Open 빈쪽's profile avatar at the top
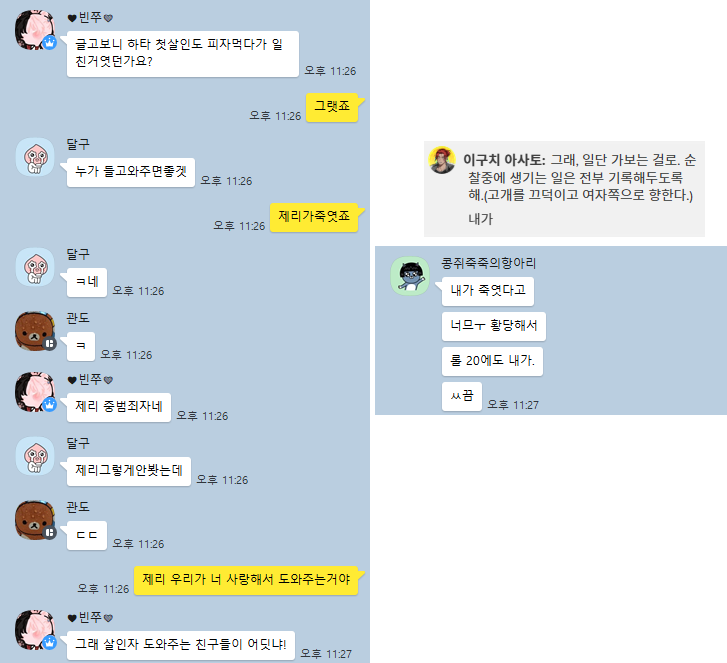Screen dimensions: 727x663 35,30
